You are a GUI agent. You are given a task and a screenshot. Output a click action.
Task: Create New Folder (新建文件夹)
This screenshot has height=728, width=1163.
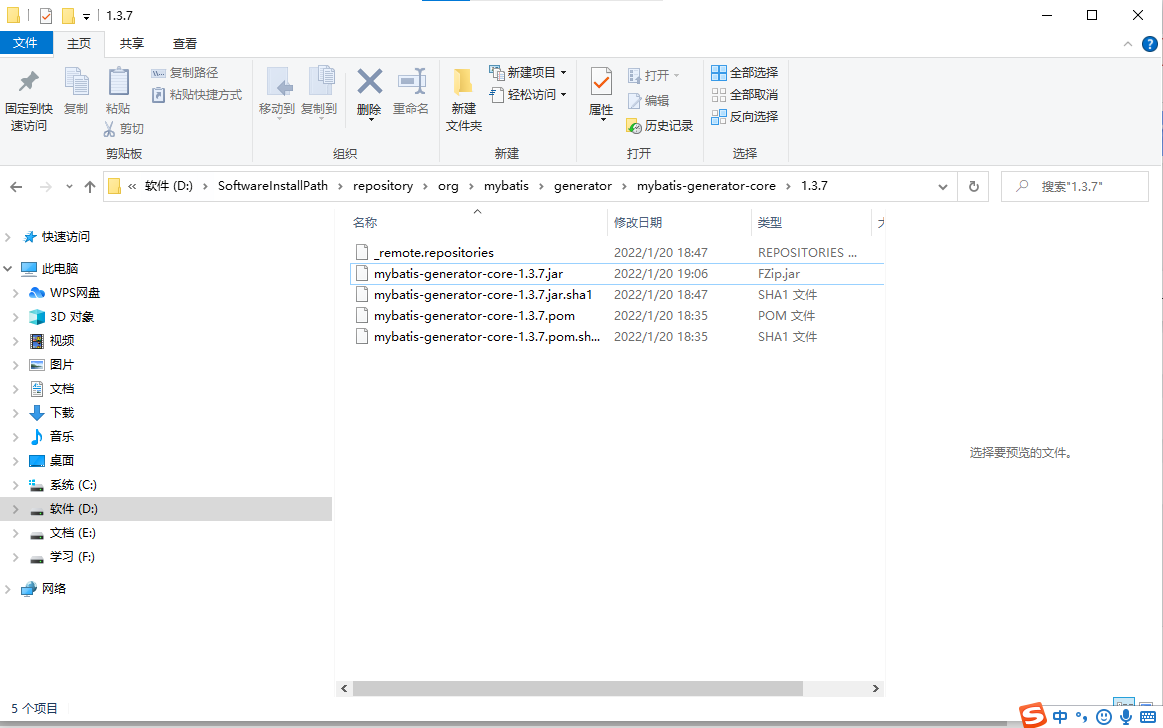(x=464, y=99)
